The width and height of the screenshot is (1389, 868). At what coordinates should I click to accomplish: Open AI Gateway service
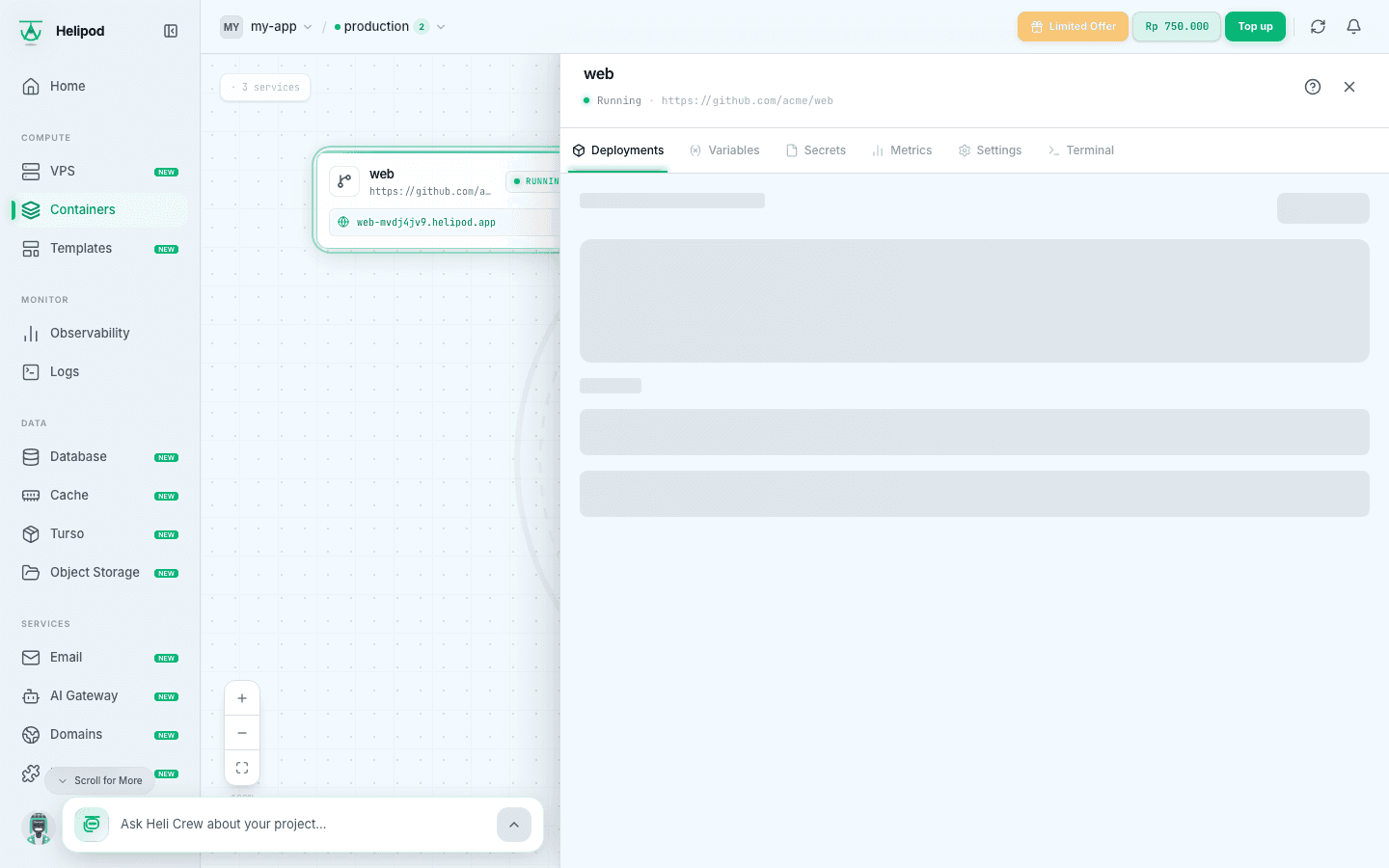[x=99, y=695]
